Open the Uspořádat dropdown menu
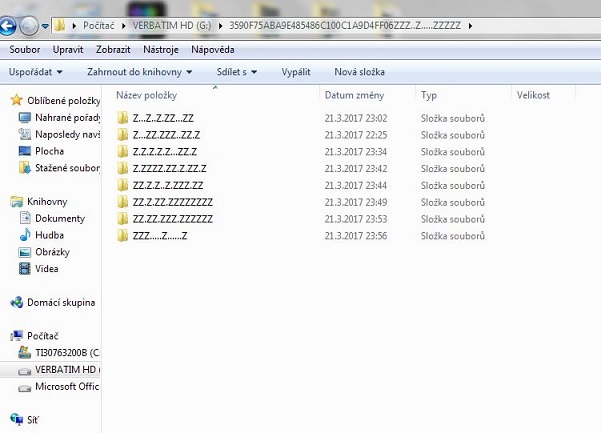This screenshot has height=433, width=601. click(x=35, y=72)
